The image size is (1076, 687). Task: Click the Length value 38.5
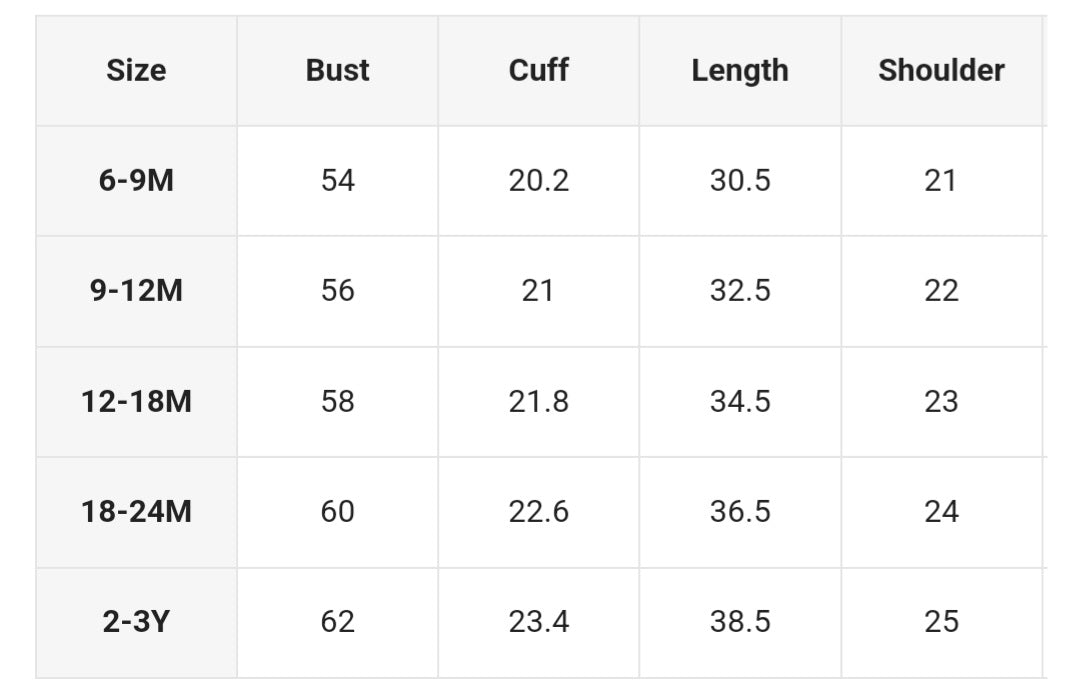740,622
